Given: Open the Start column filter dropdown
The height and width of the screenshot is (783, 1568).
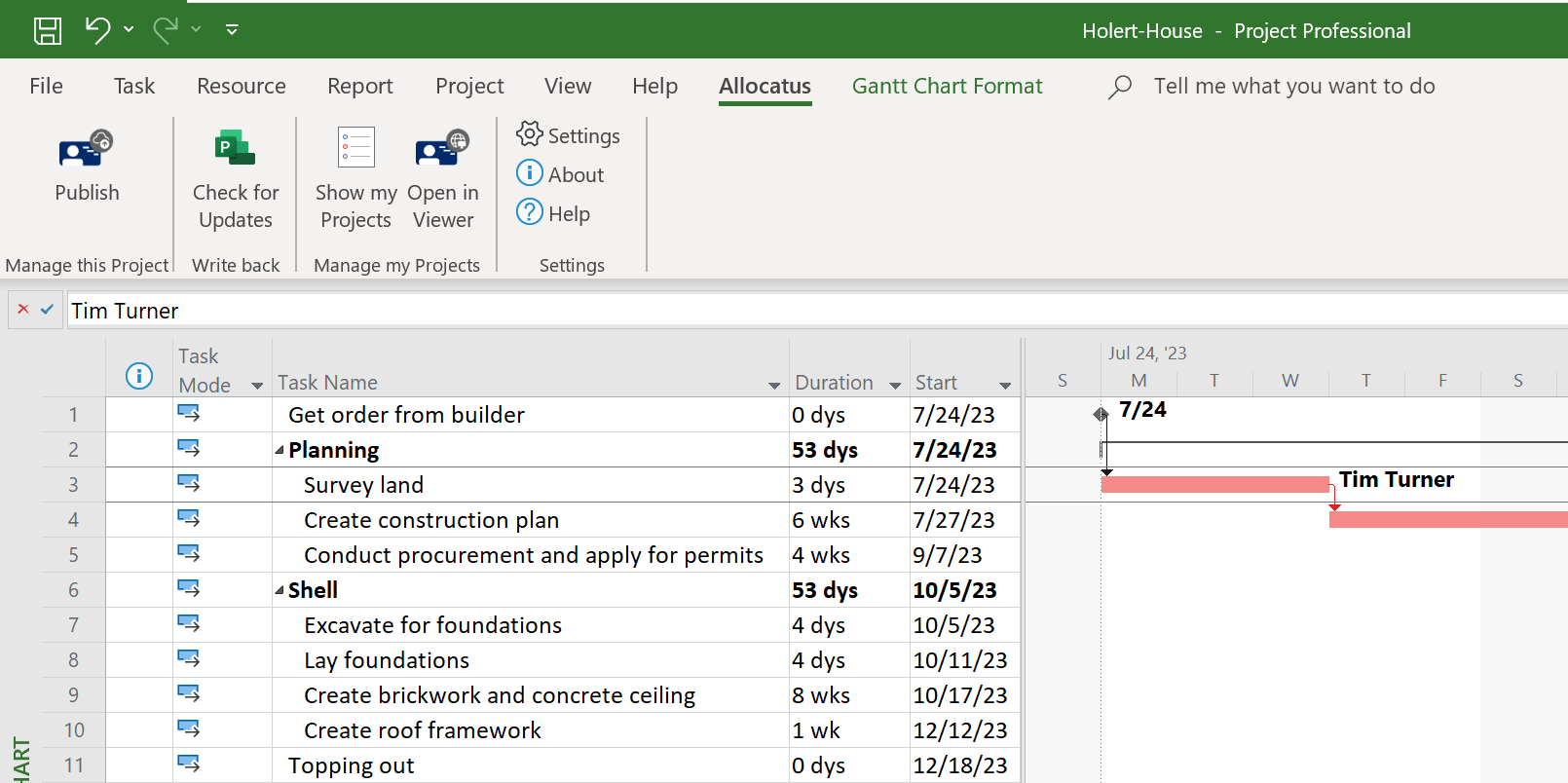Looking at the screenshot, I should pyautogui.click(x=1005, y=386).
